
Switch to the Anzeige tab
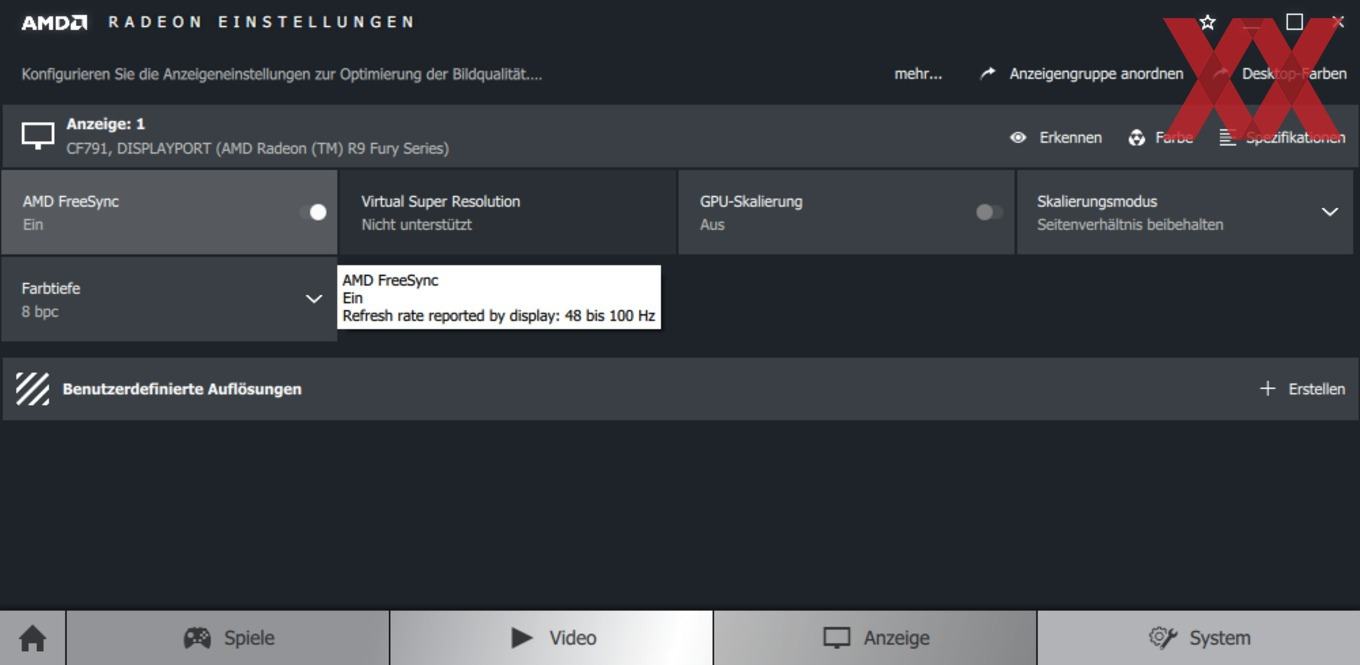point(875,638)
